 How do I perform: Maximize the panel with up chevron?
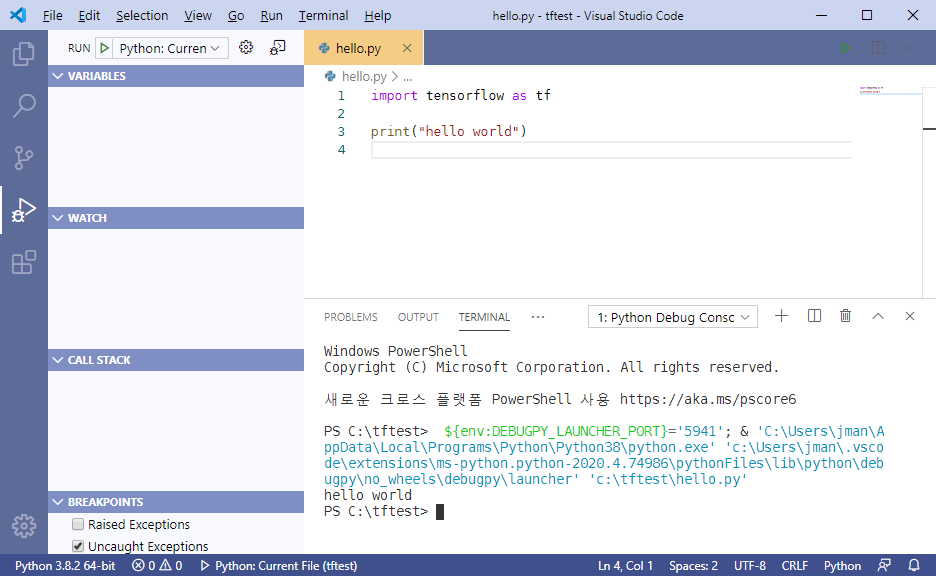(878, 316)
